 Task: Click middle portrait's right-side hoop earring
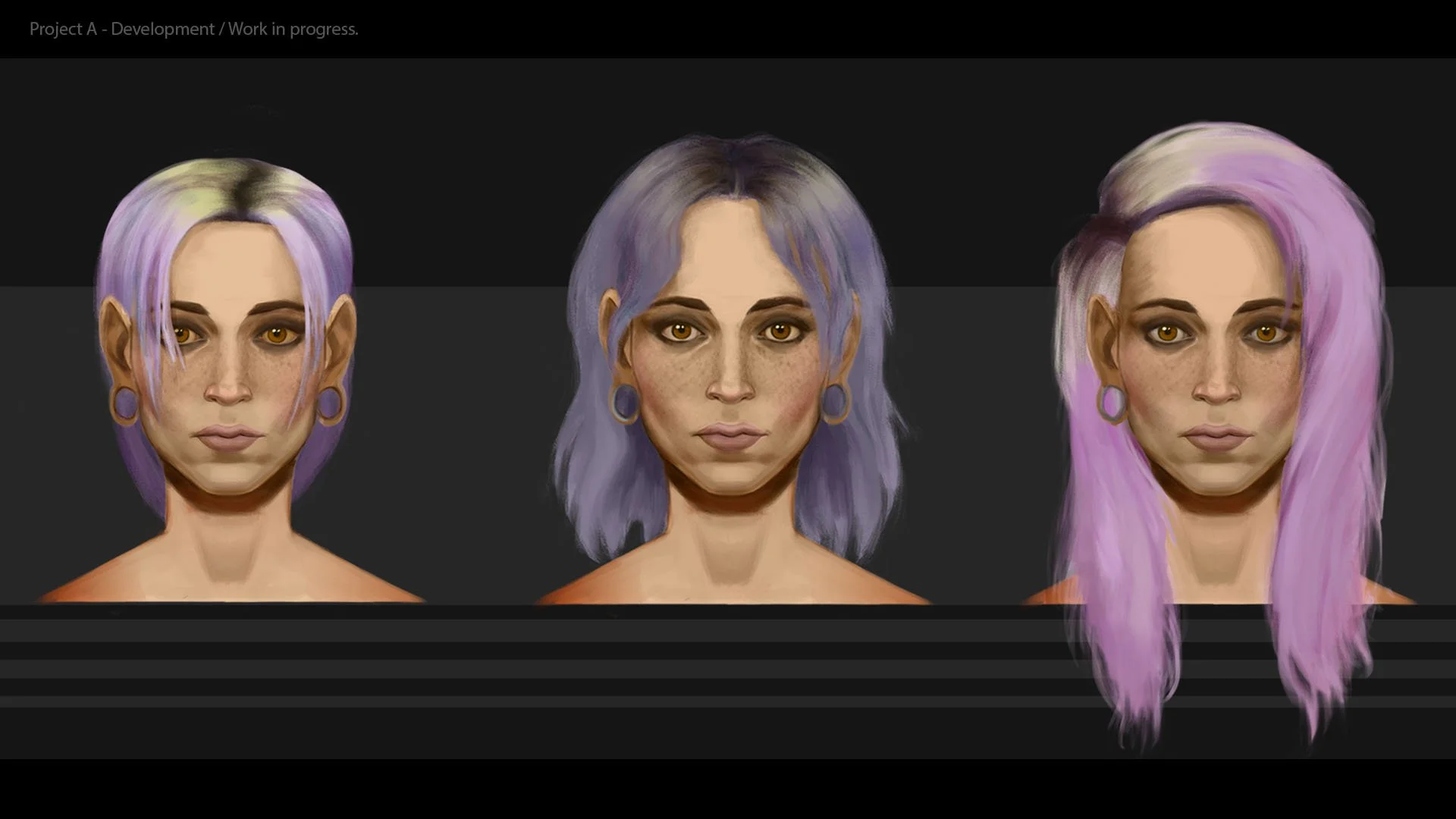833,403
